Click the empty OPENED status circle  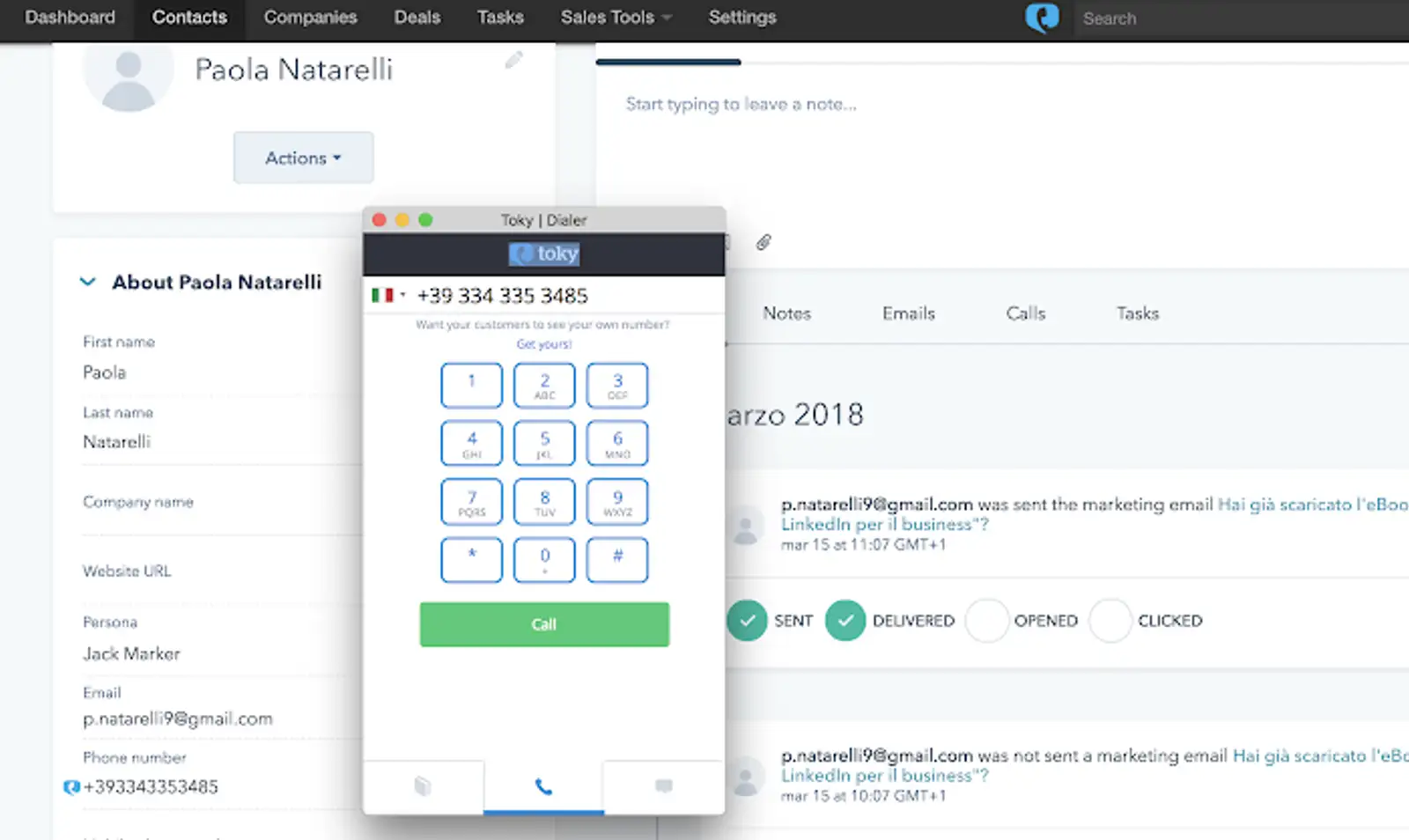[986, 621]
